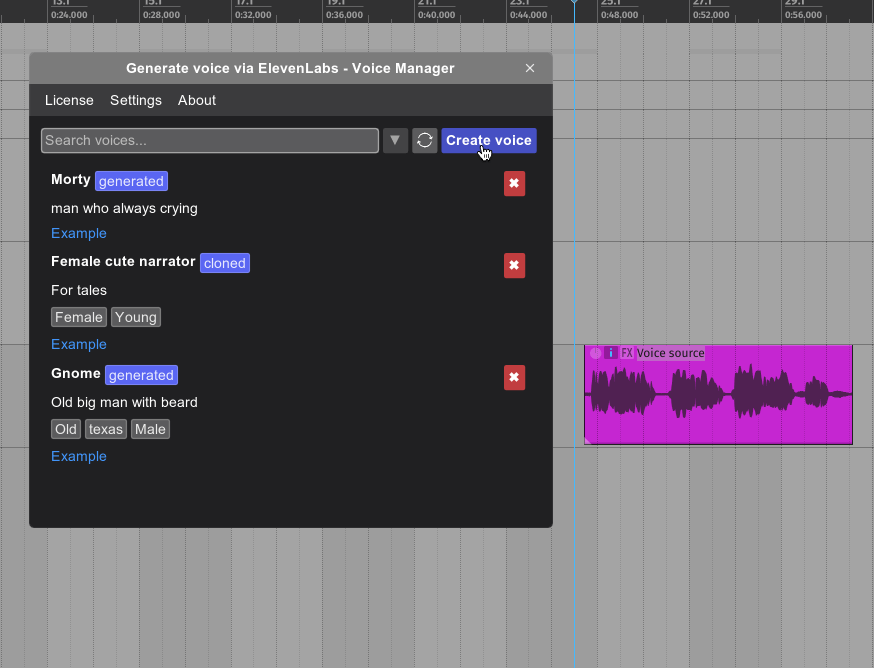
Task: Click description 'man who always crying'
Action: 124,209
